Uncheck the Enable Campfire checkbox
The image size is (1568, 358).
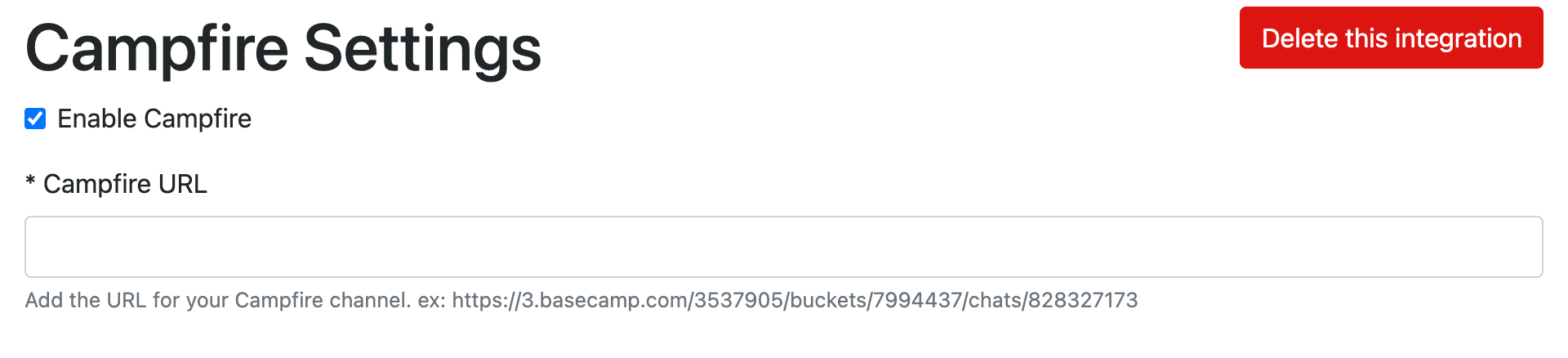click(x=35, y=119)
